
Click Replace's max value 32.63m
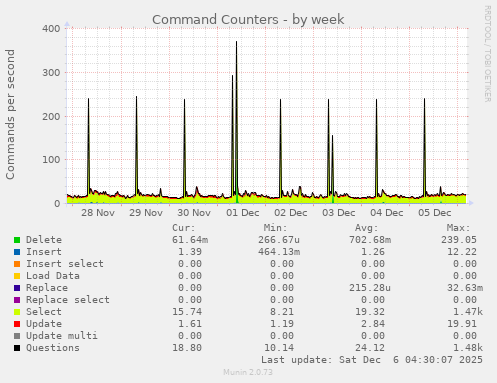[x=465, y=288]
